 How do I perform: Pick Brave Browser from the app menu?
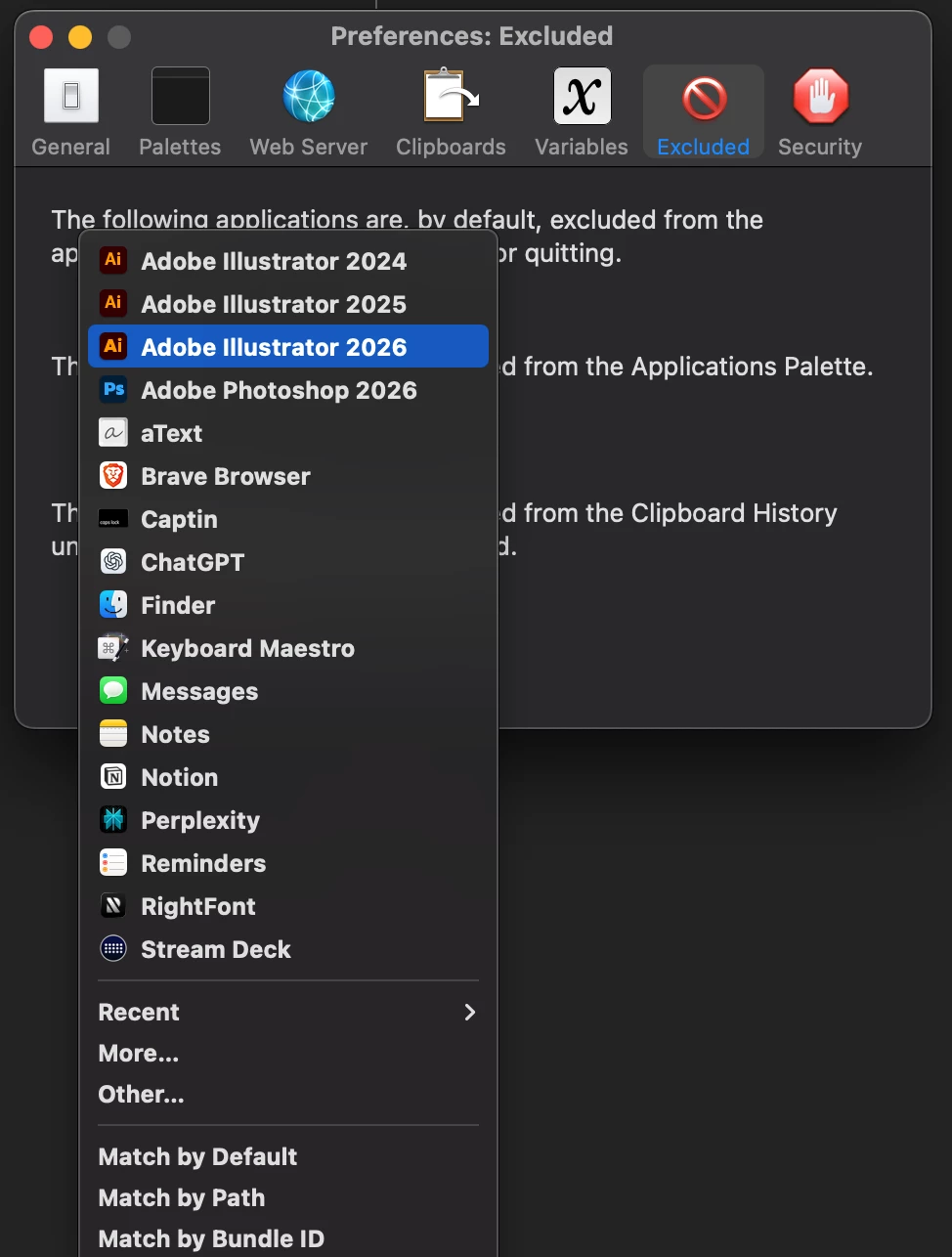[x=288, y=476]
